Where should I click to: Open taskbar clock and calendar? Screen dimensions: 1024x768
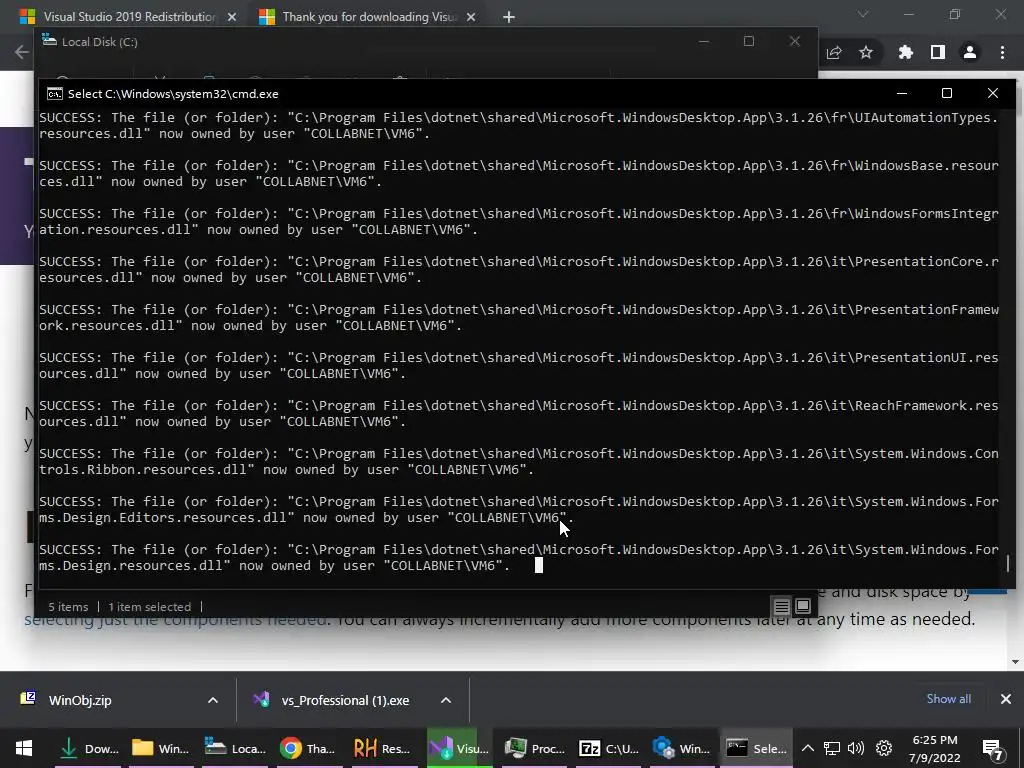[935, 748]
